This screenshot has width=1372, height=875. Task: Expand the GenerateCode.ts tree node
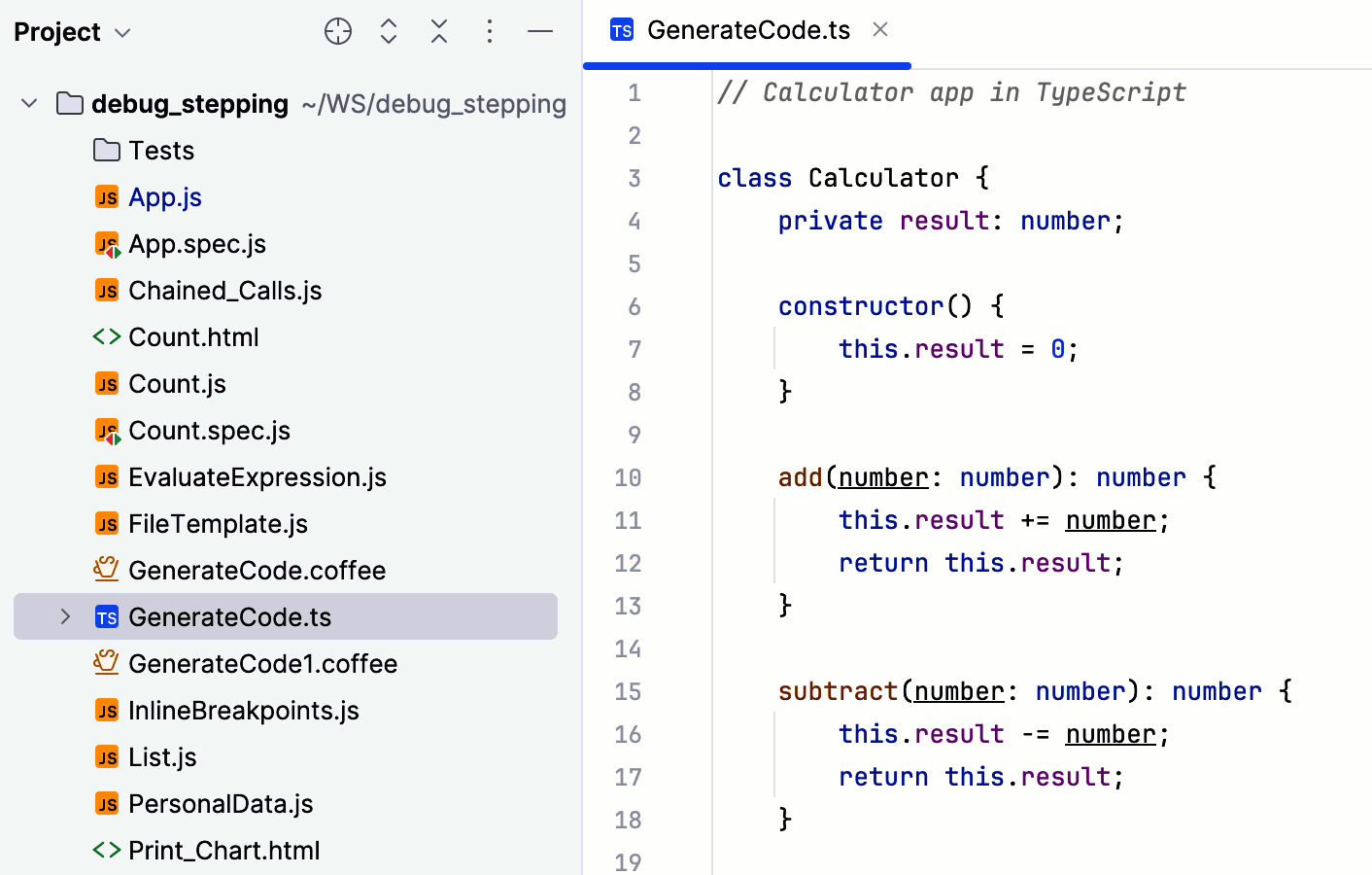click(64, 616)
